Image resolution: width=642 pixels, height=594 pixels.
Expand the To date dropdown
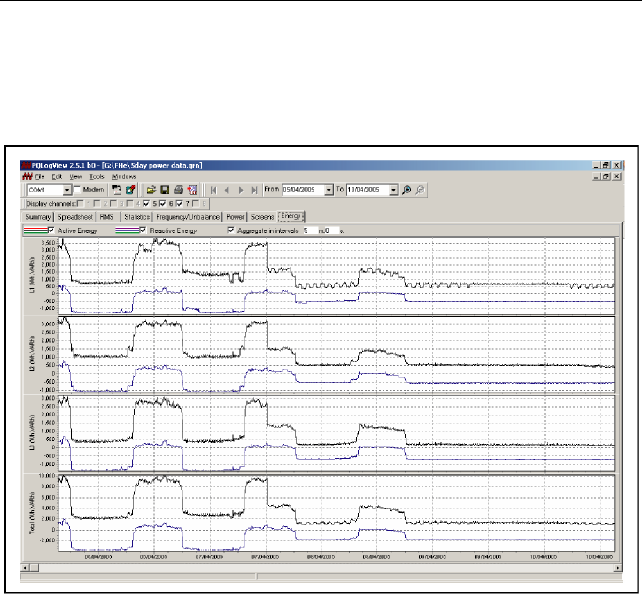pyautogui.click(x=393, y=188)
